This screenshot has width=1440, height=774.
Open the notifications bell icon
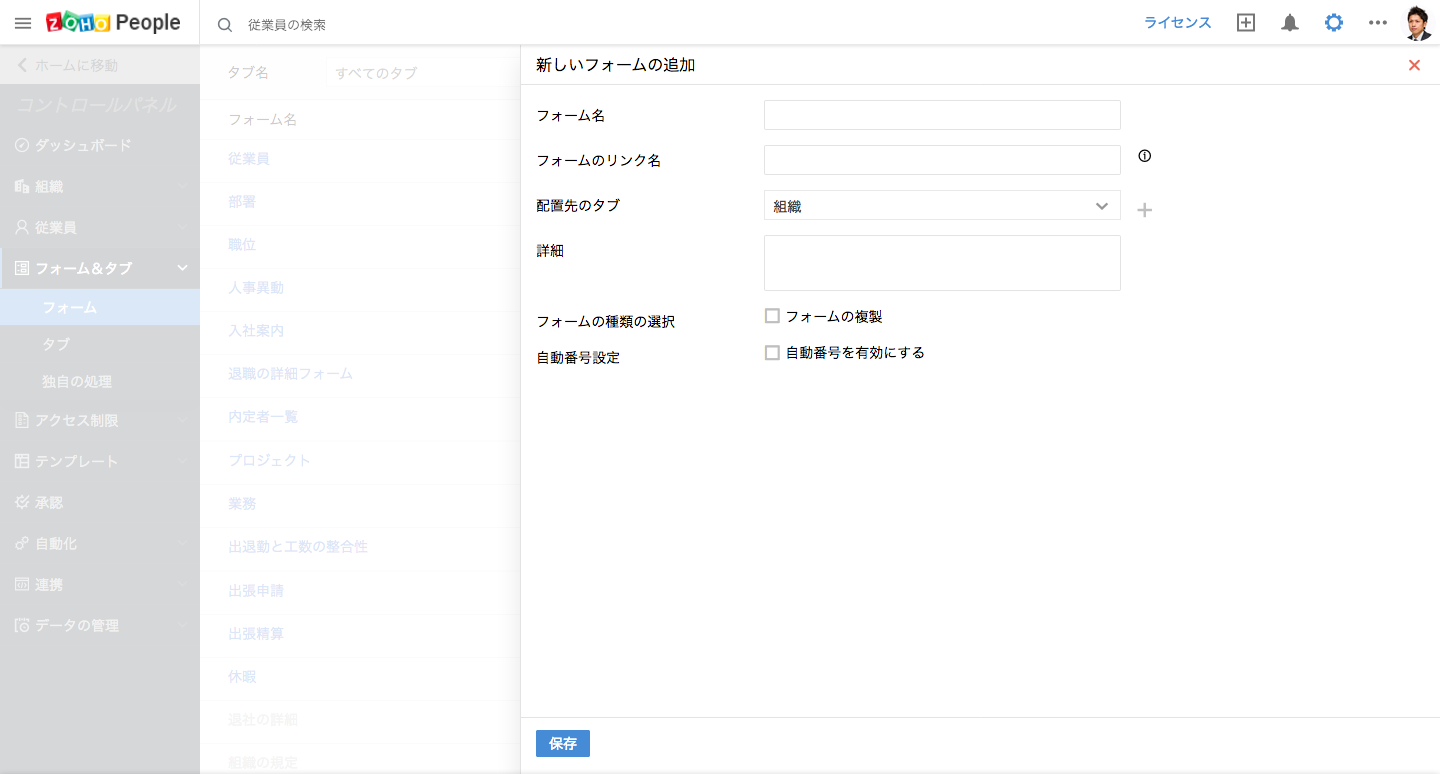point(1290,23)
